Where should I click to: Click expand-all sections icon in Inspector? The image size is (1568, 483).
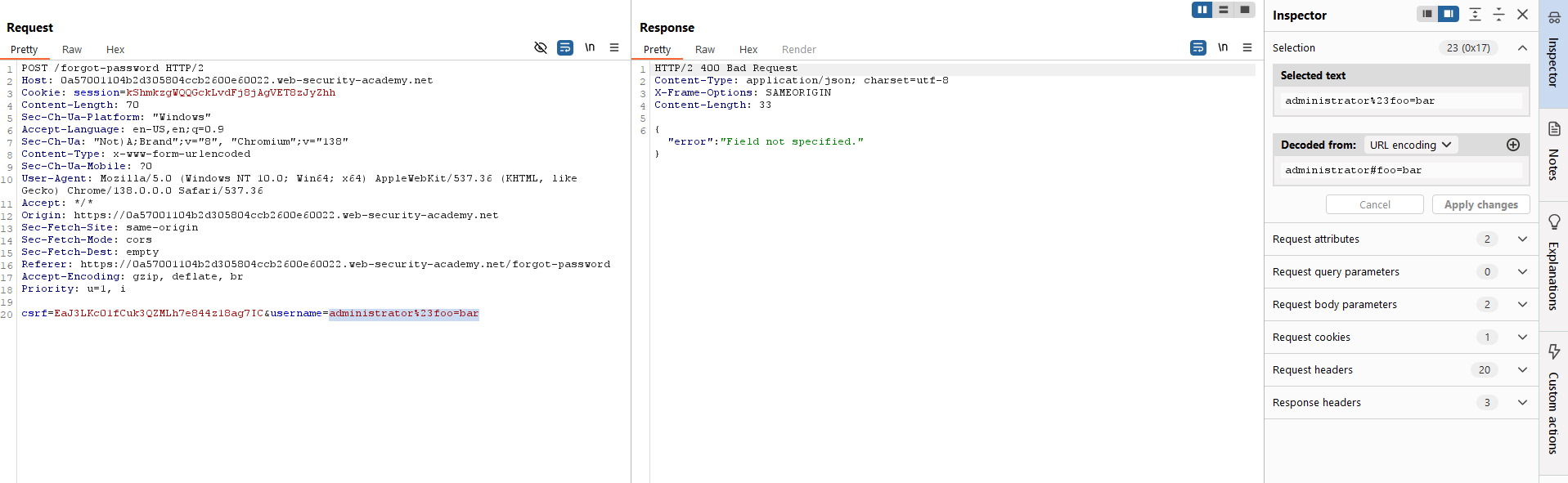pos(1475,14)
